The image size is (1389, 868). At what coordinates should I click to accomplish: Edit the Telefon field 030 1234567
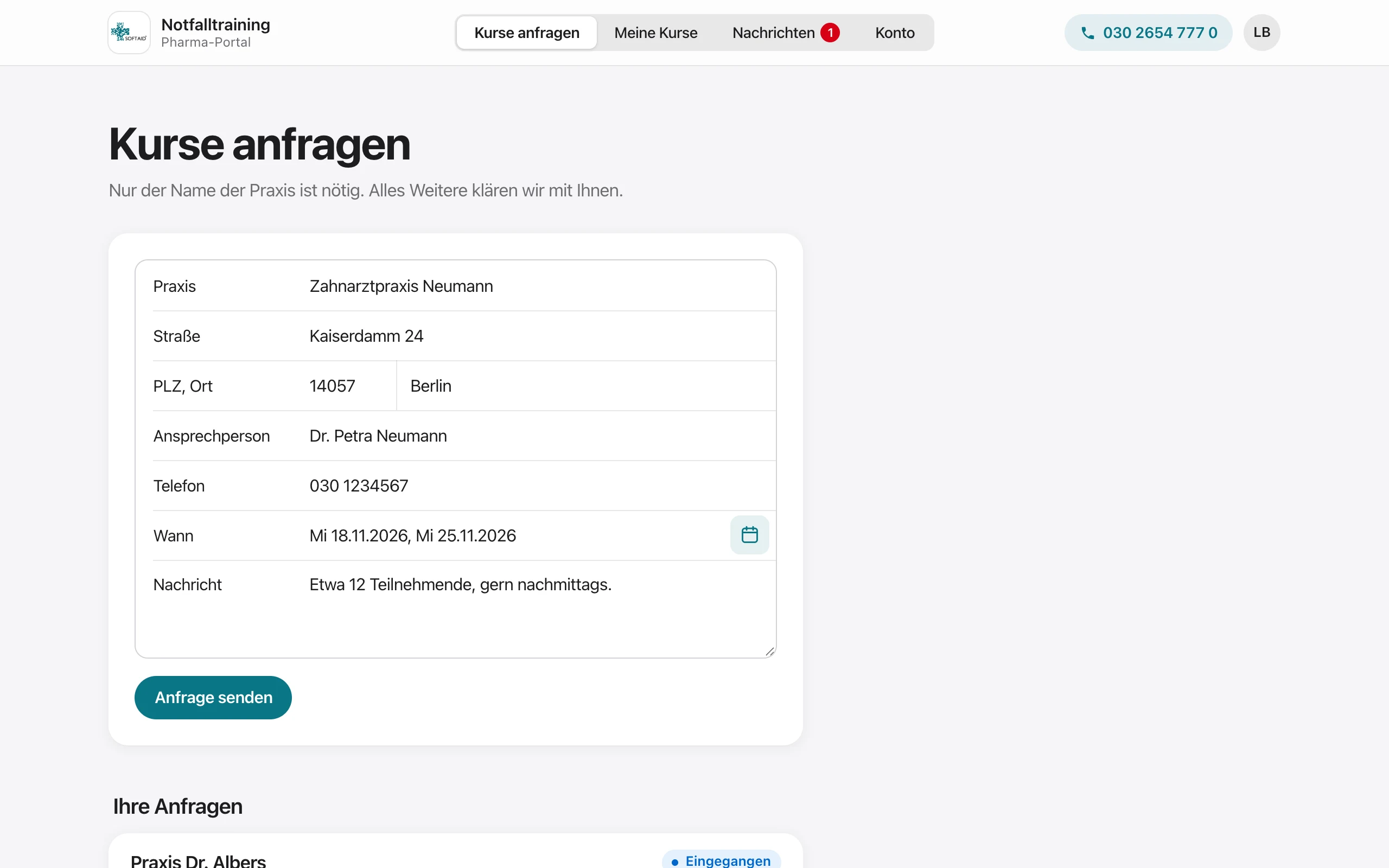pyautogui.click(x=542, y=486)
